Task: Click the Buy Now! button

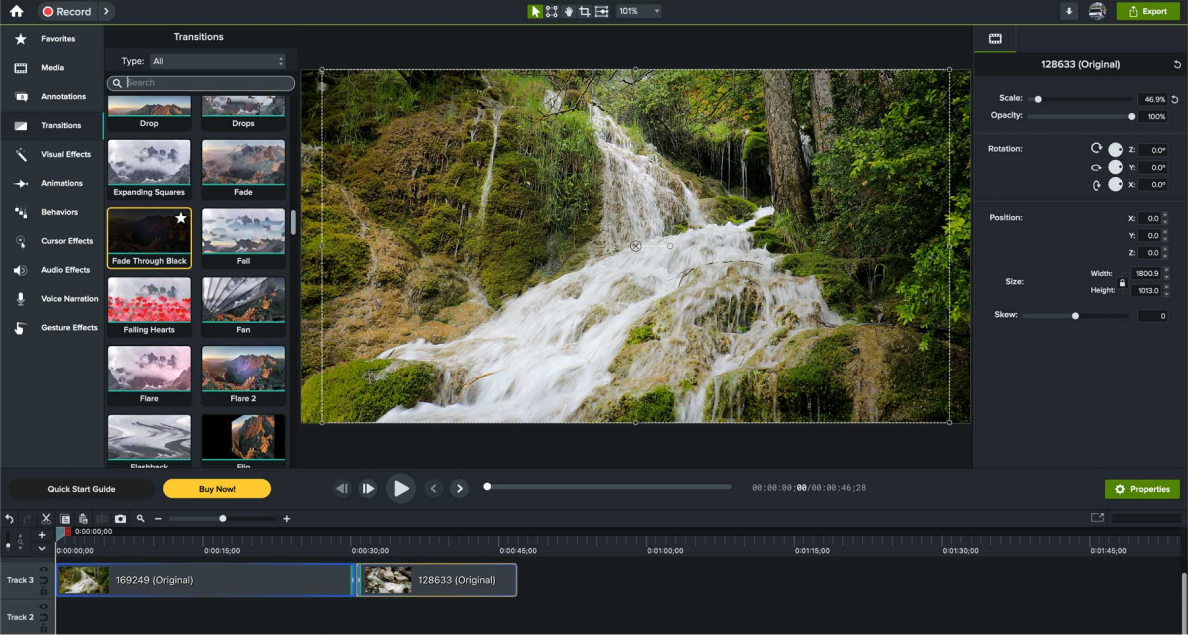Action: [x=217, y=489]
